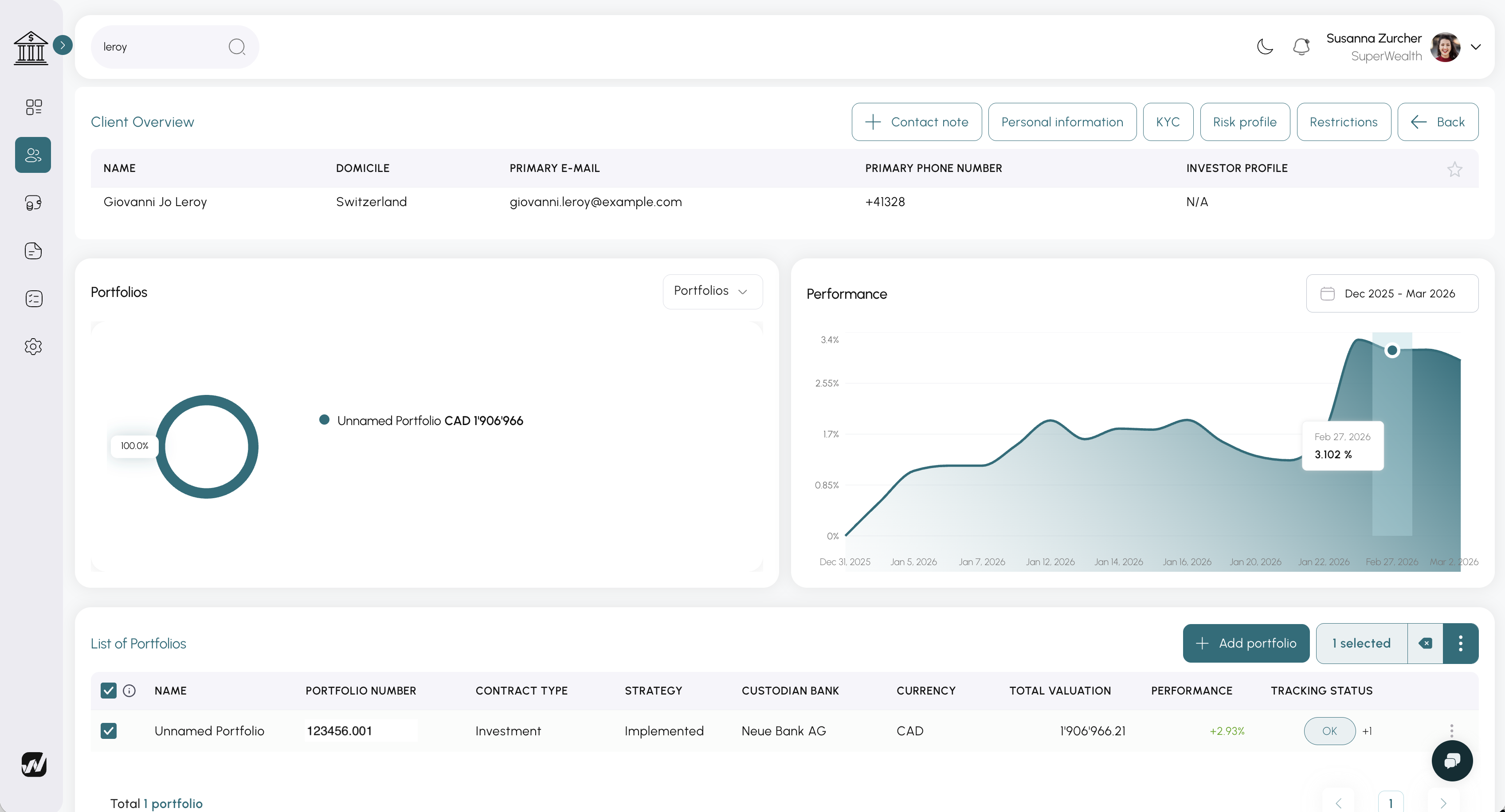Screen dimensions: 1505x812
Task: Open dashboard icon in sidebar
Action: [33, 107]
